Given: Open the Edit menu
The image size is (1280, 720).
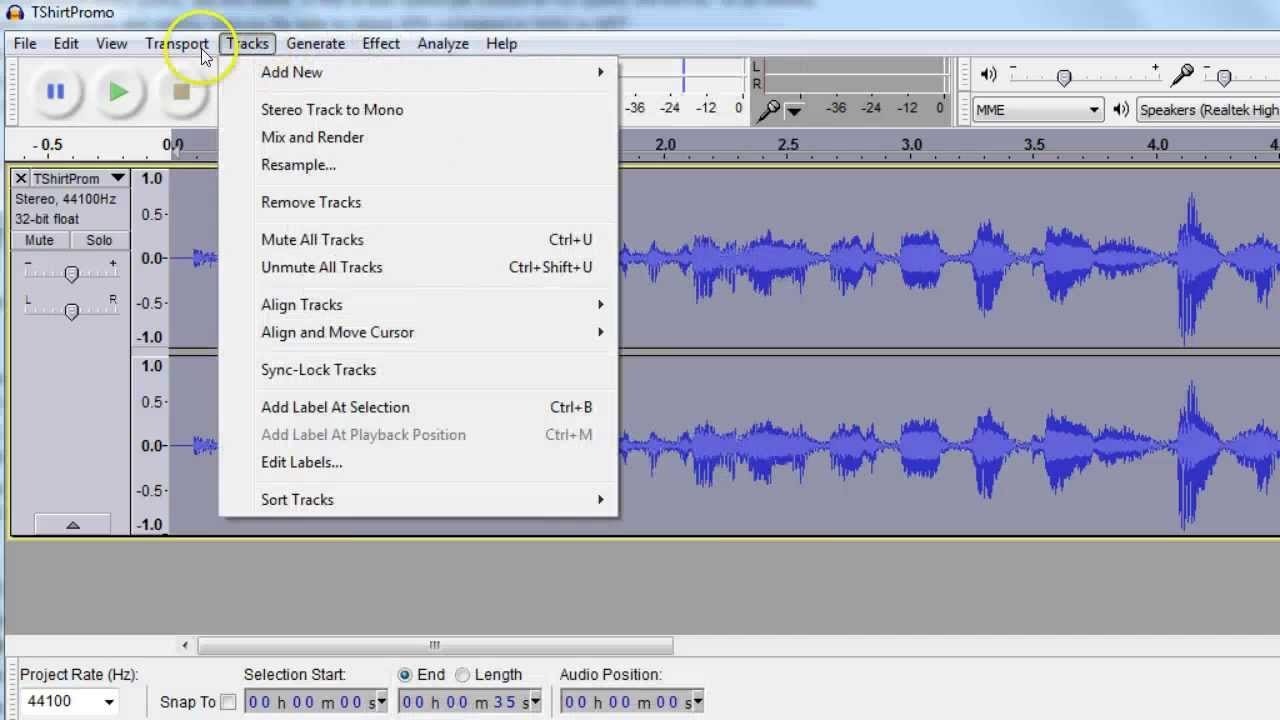Looking at the screenshot, I should coord(66,44).
